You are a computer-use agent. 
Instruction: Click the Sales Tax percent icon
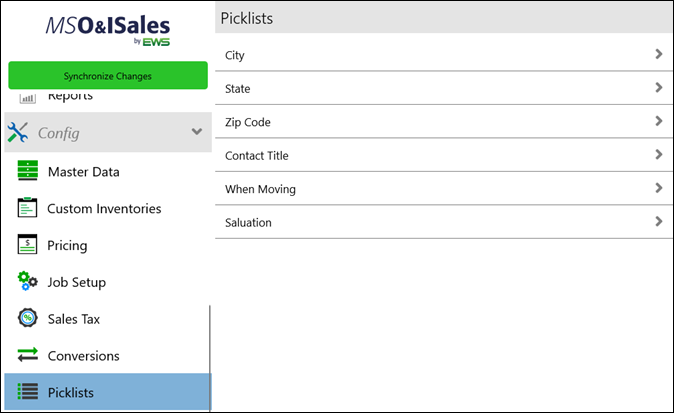point(28,319)
